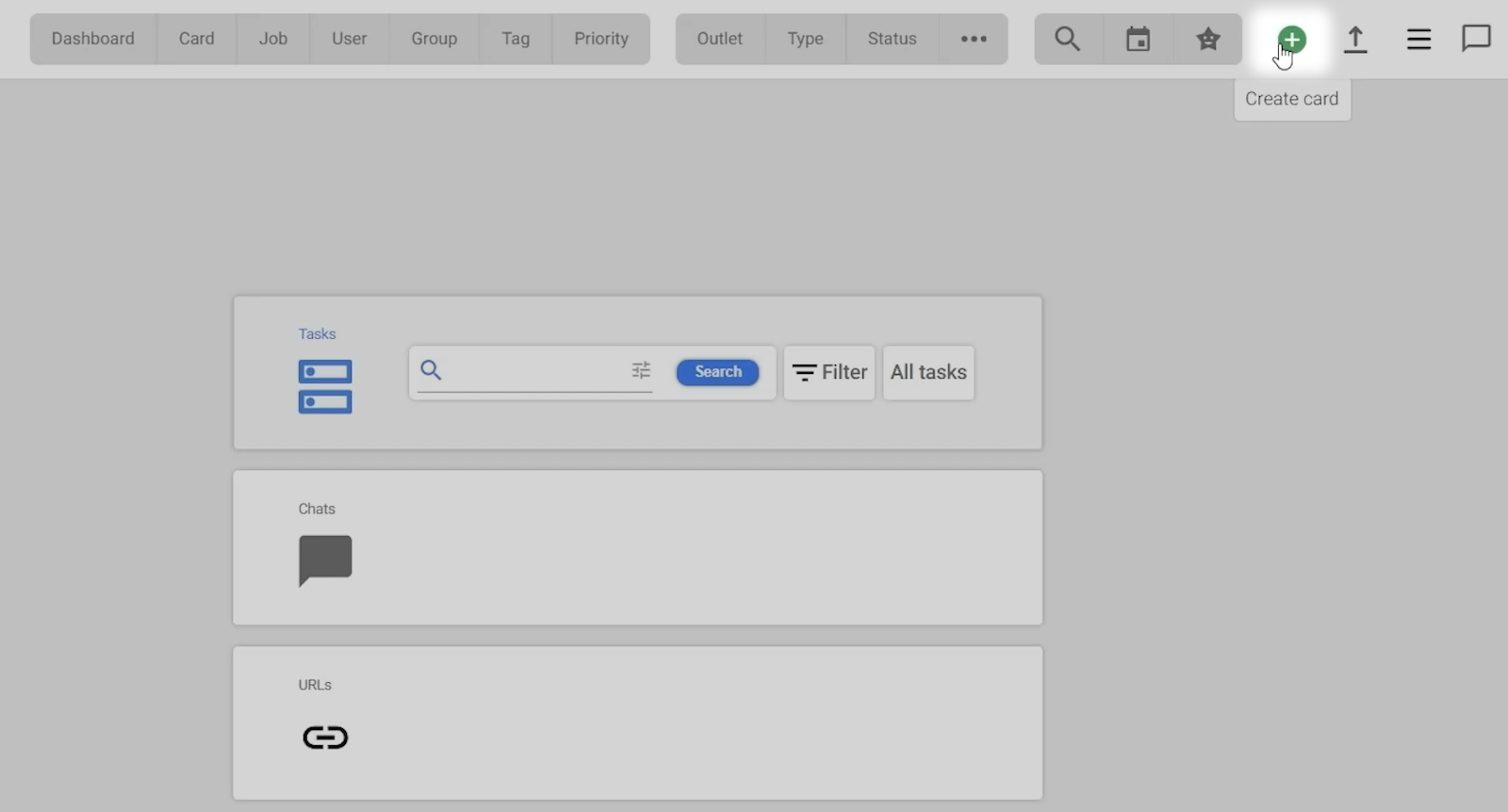The image size is (1508, 812).
Task: Open the hamburger menu icon
Action: 1418,39
